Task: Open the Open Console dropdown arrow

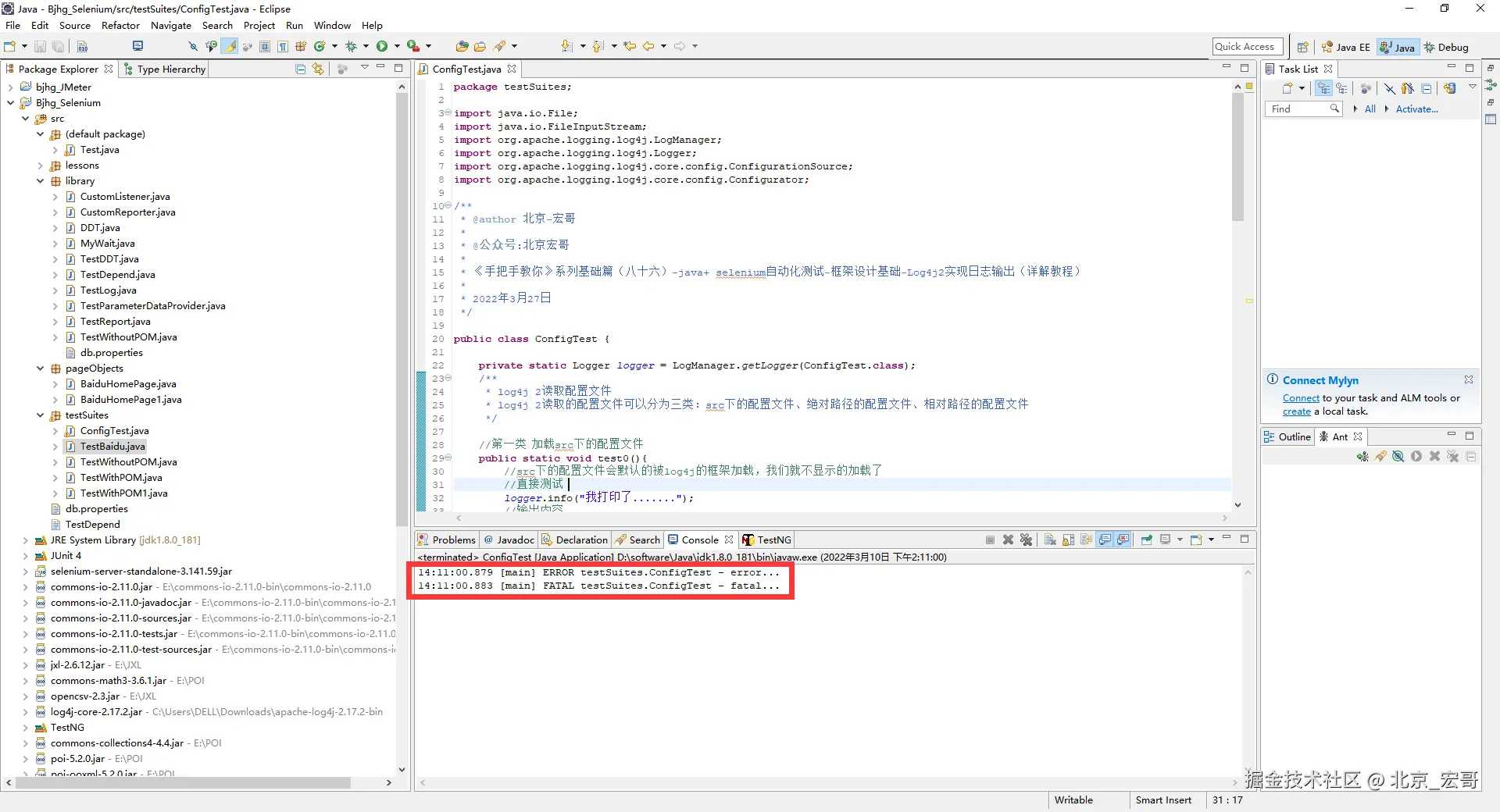Action: coord(1211,540)
